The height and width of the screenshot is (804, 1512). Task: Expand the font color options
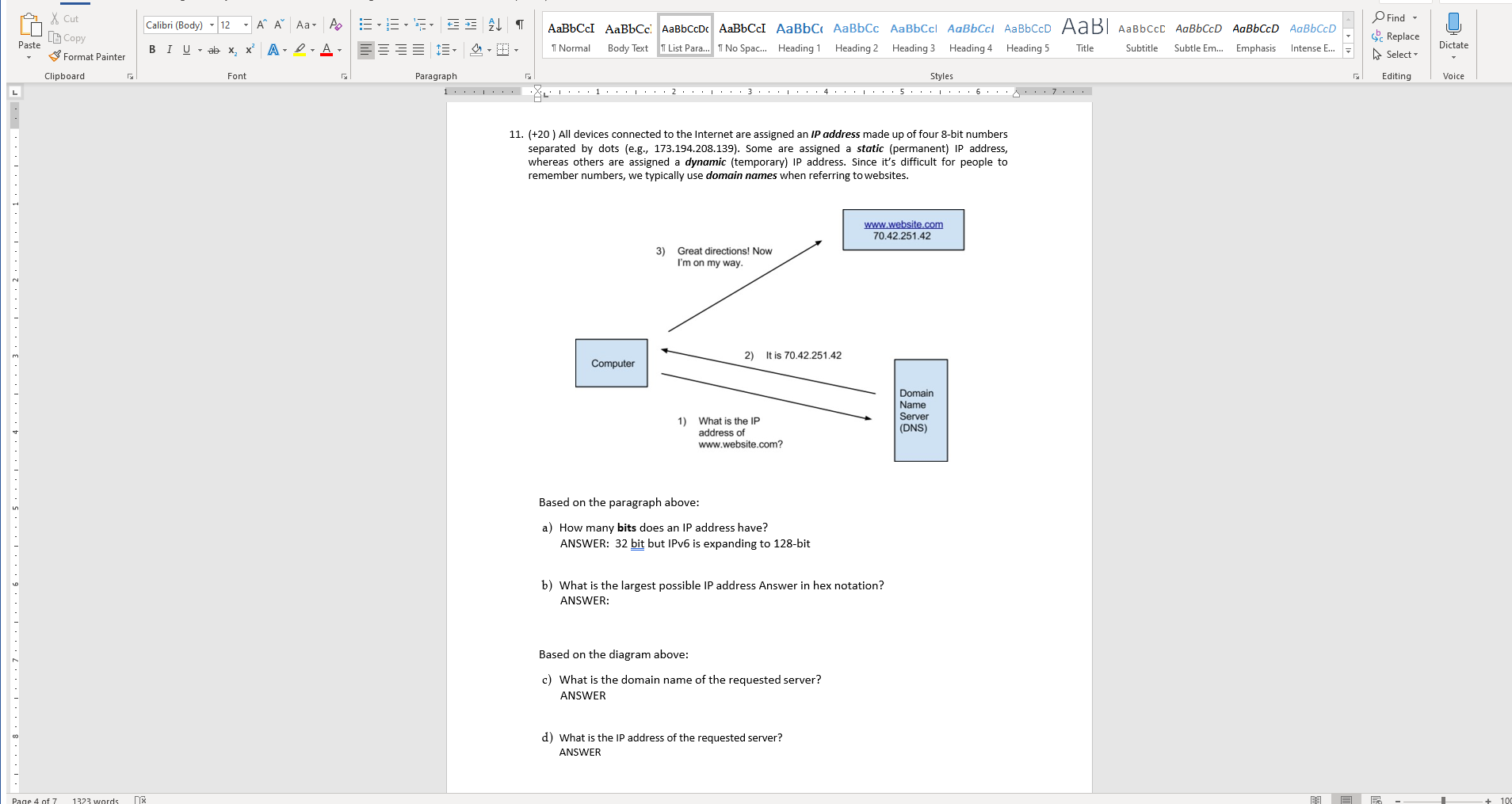point(338,51)
